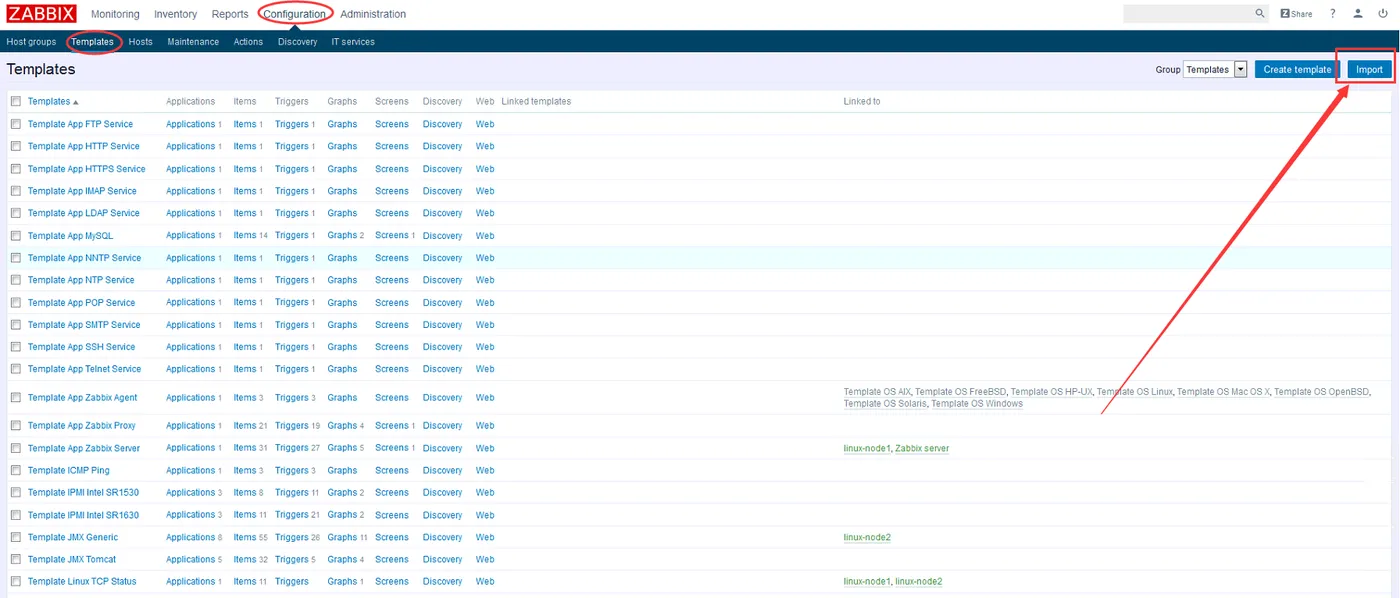Open Triggers of Template App Zabbix Proxy
Viewport: 1400px width, 598px height.
tap(292, 426)
